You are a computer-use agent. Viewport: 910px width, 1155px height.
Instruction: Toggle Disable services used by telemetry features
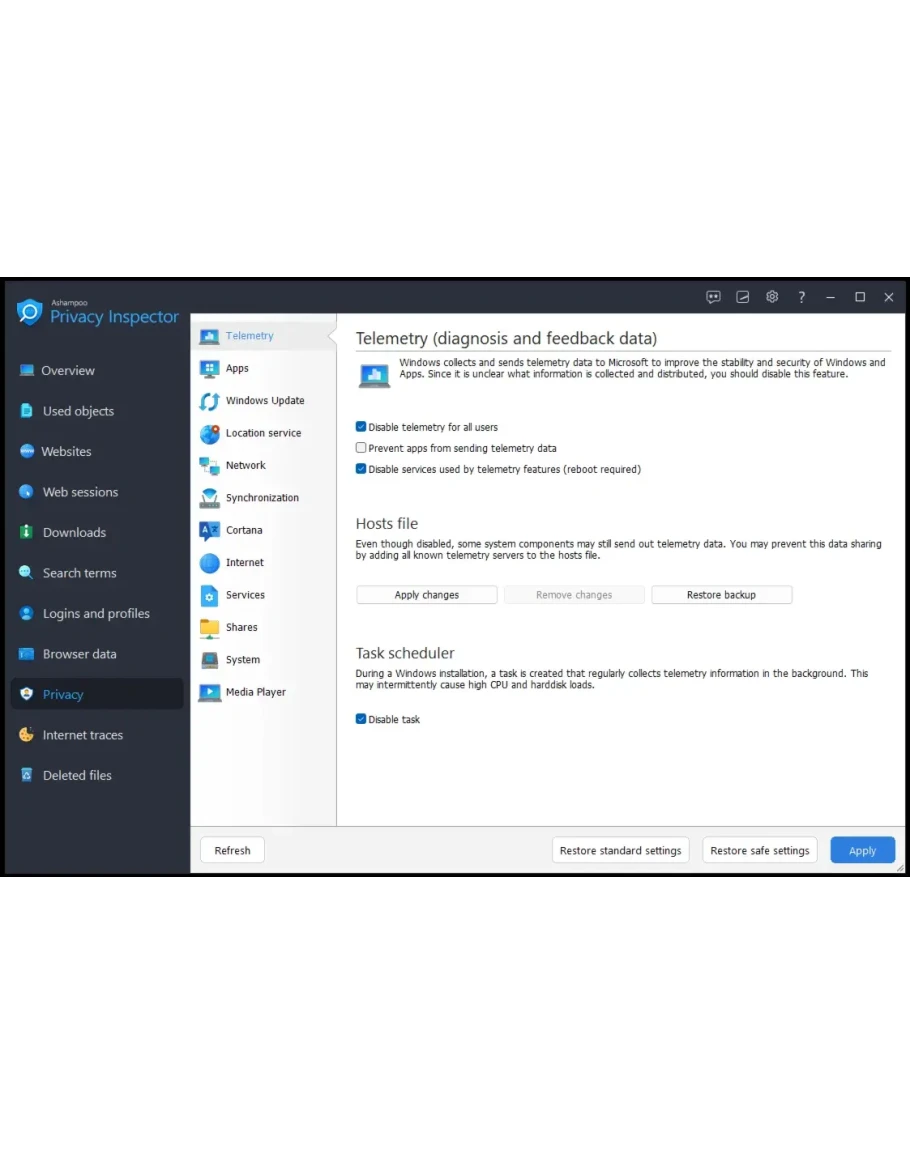pyautogui.click(x=361, y=469)
